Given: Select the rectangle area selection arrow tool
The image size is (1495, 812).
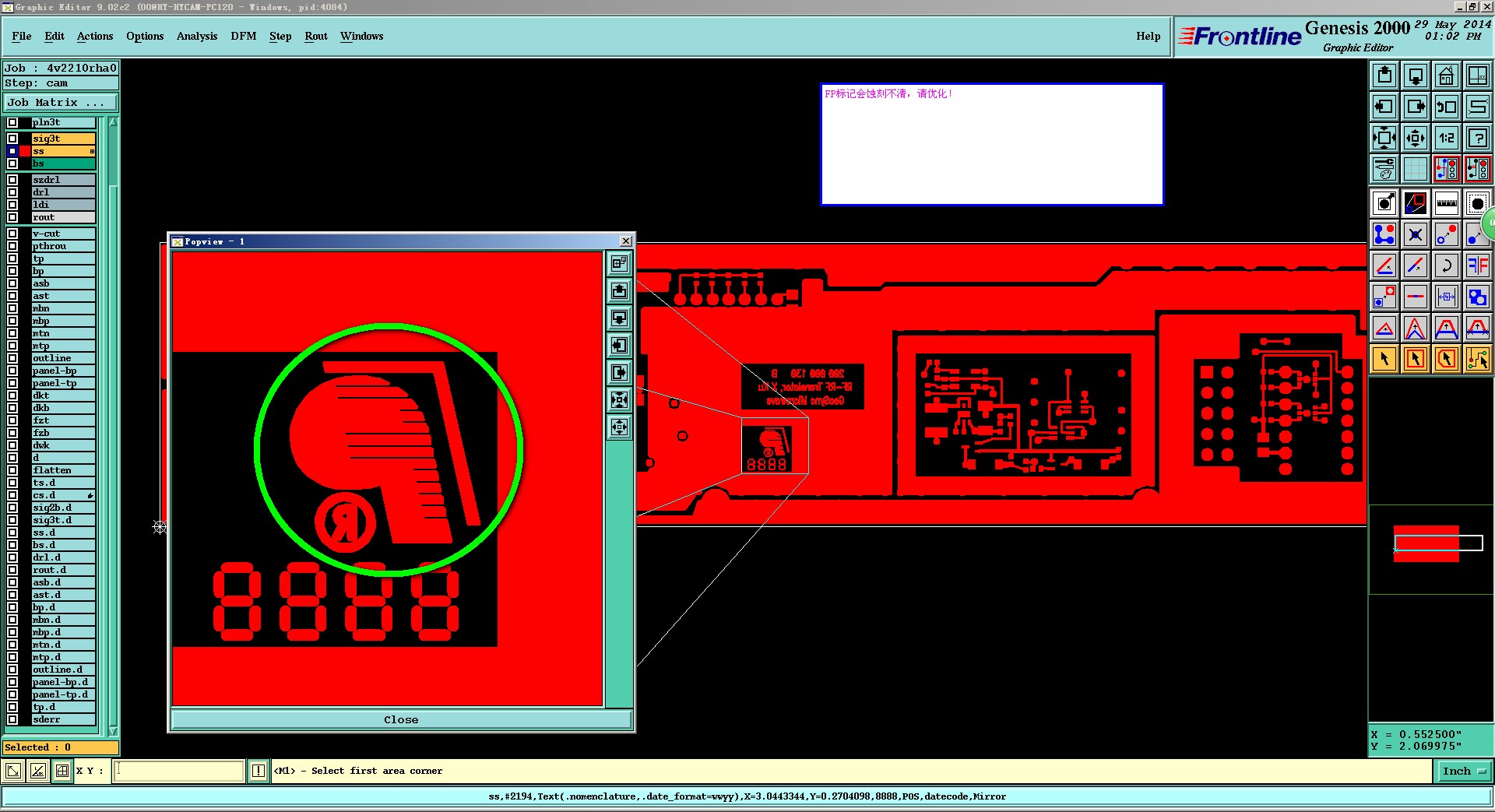Looking at the screenshot, I should 1416,359.
